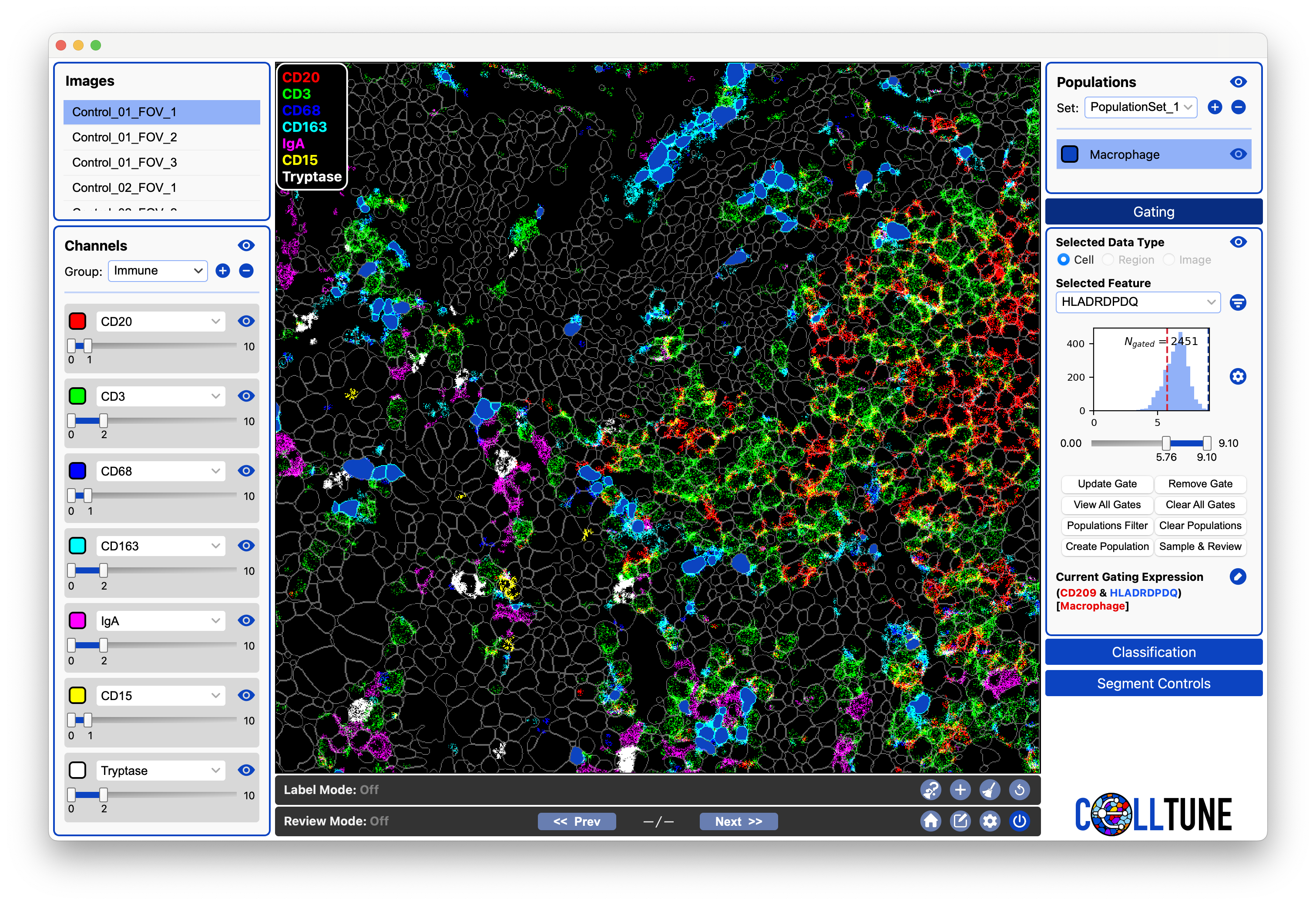The width and height of the screenshot is (1316, 905).
Task: Open the filter icon next to Selected Feature
Action: 1239,302
